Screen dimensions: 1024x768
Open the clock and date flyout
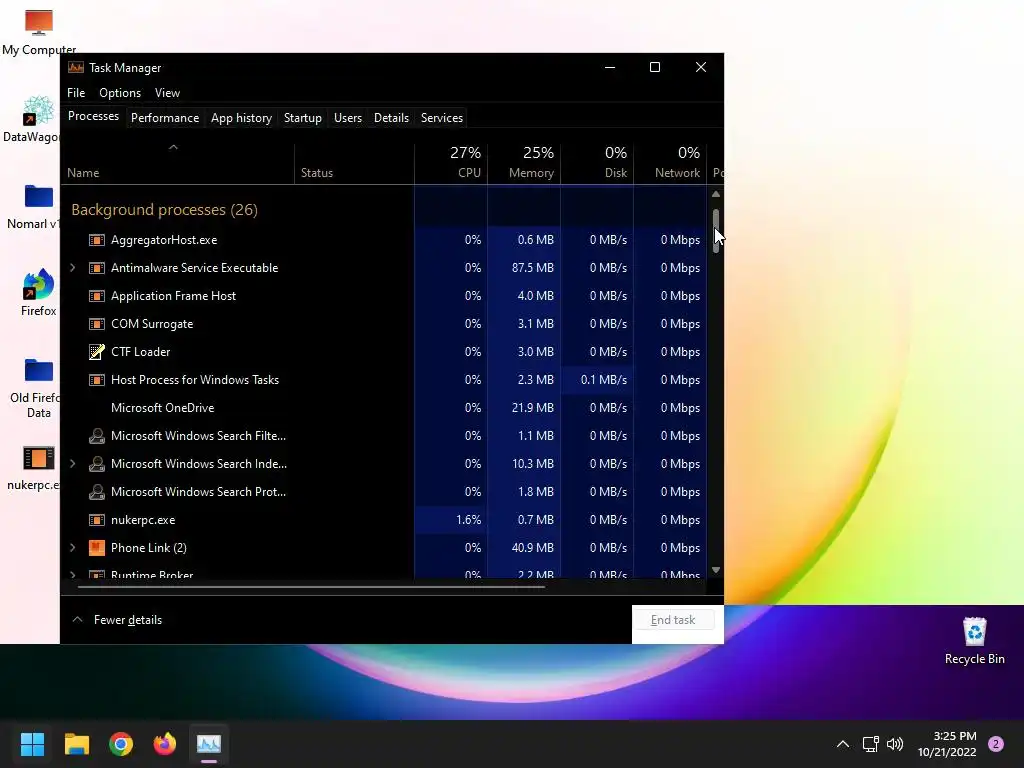947,744
